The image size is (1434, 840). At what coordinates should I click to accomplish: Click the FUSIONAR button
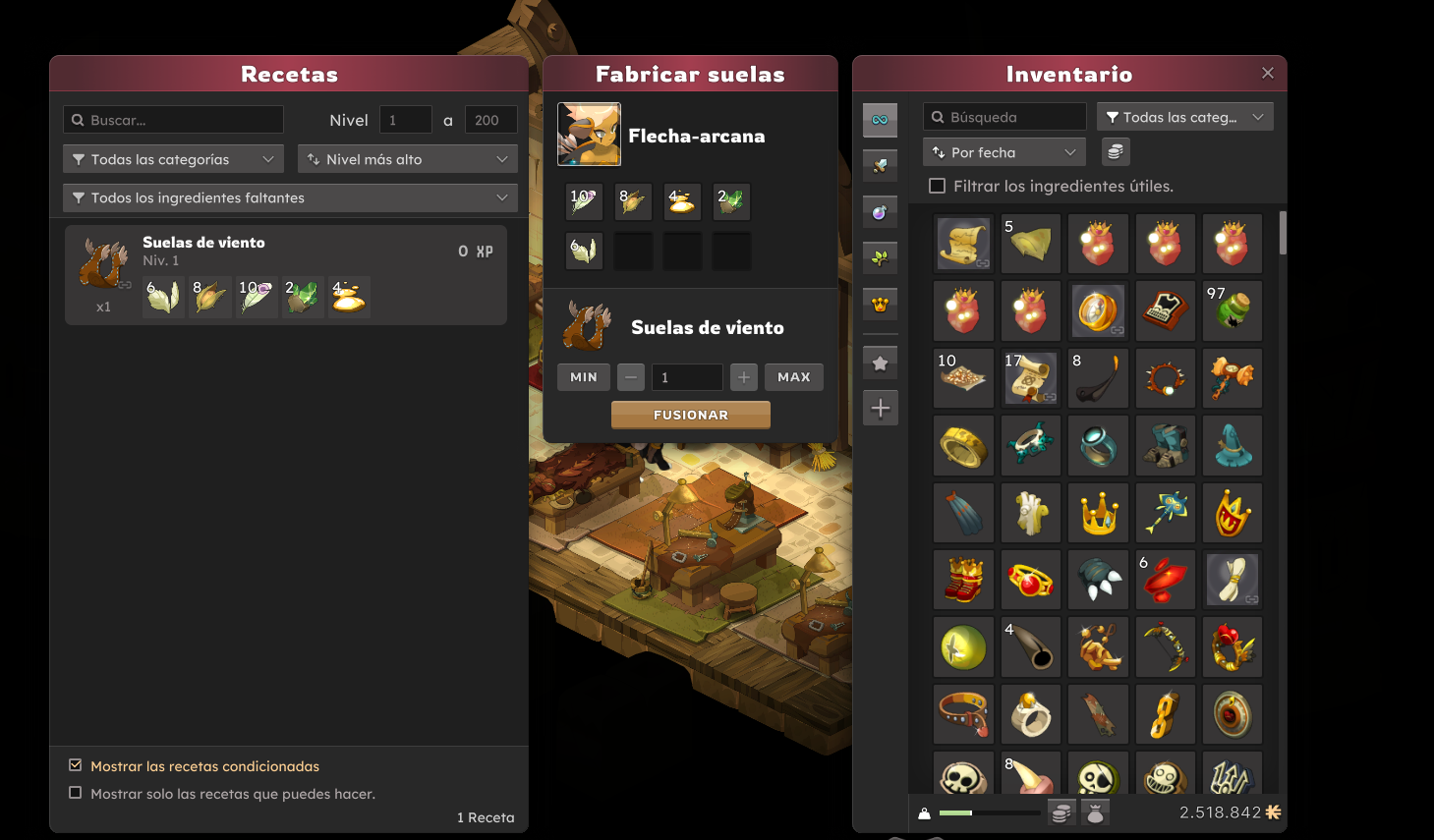691,415
